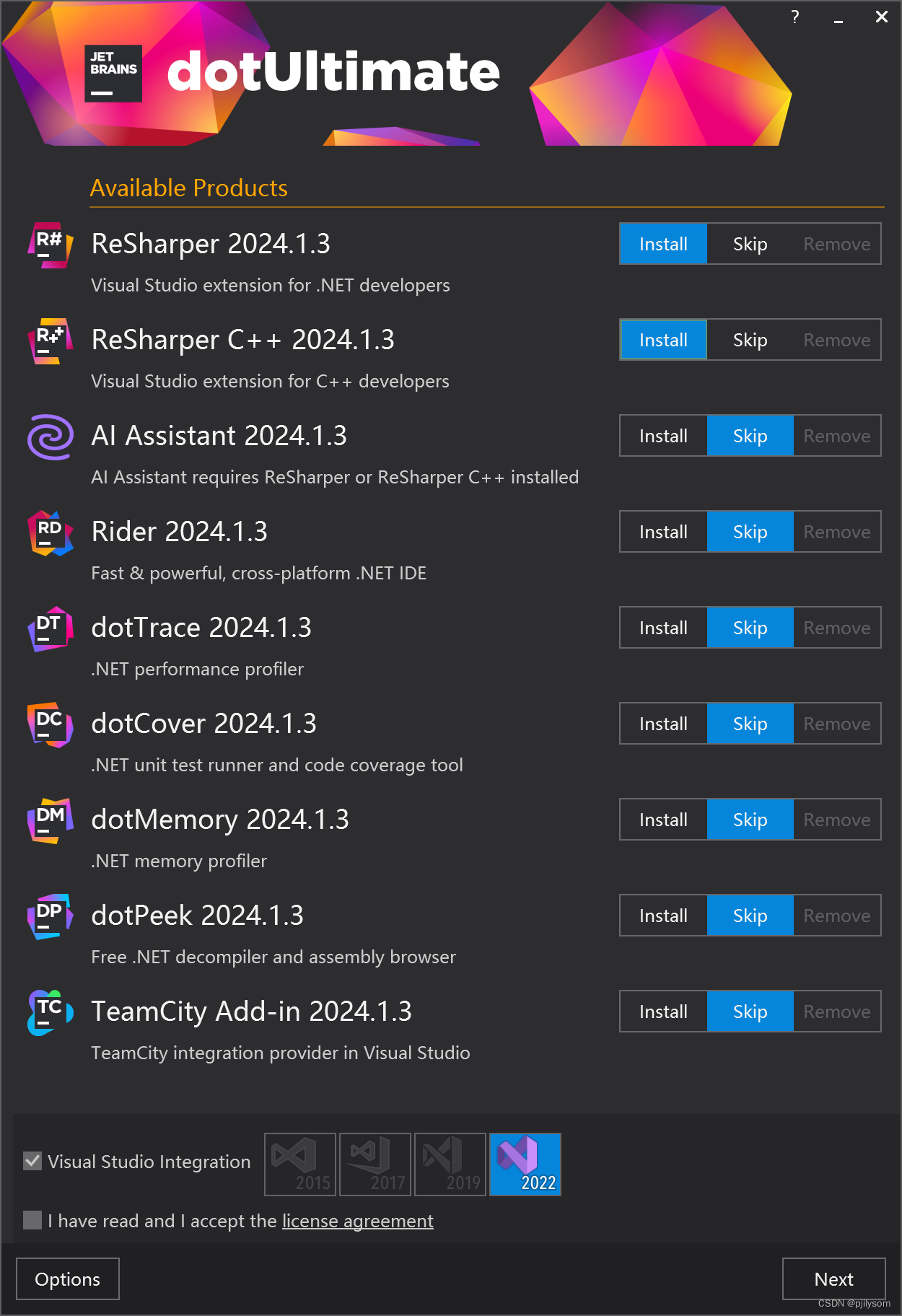Click the ReSharper R# product icon

pyautogui.click(x=51, y=245)
